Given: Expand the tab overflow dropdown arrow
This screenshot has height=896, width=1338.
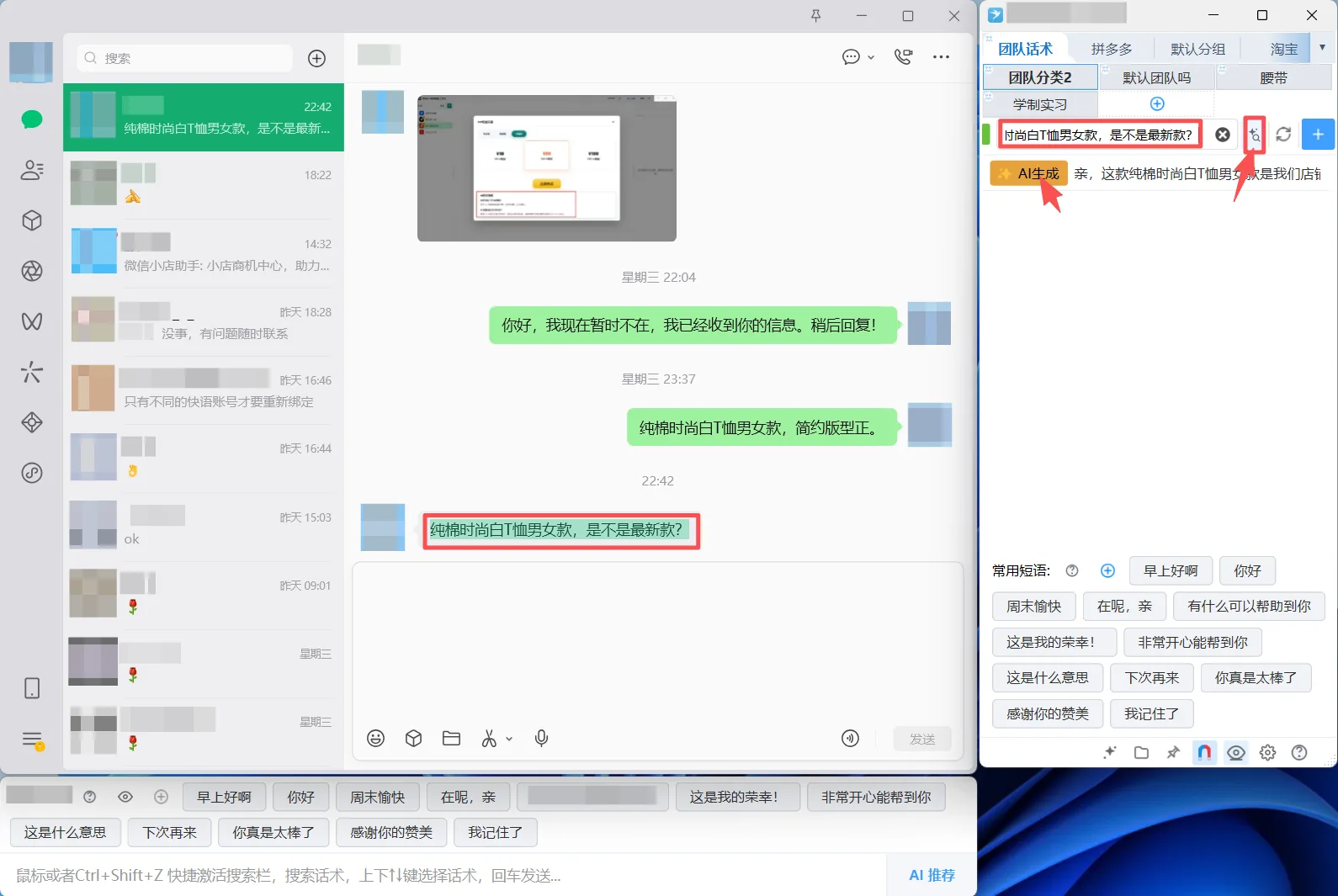Looking at the screenshot, I should pyautogui.click(x=1323, y=48).
